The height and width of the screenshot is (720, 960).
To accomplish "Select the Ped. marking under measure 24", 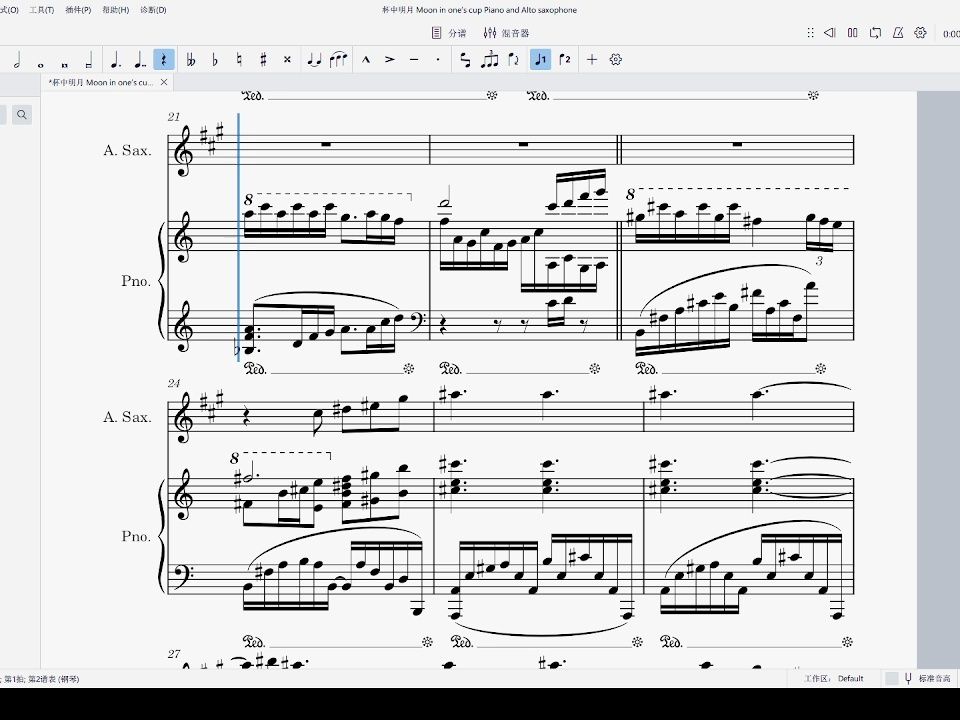I will pos(254,642).
